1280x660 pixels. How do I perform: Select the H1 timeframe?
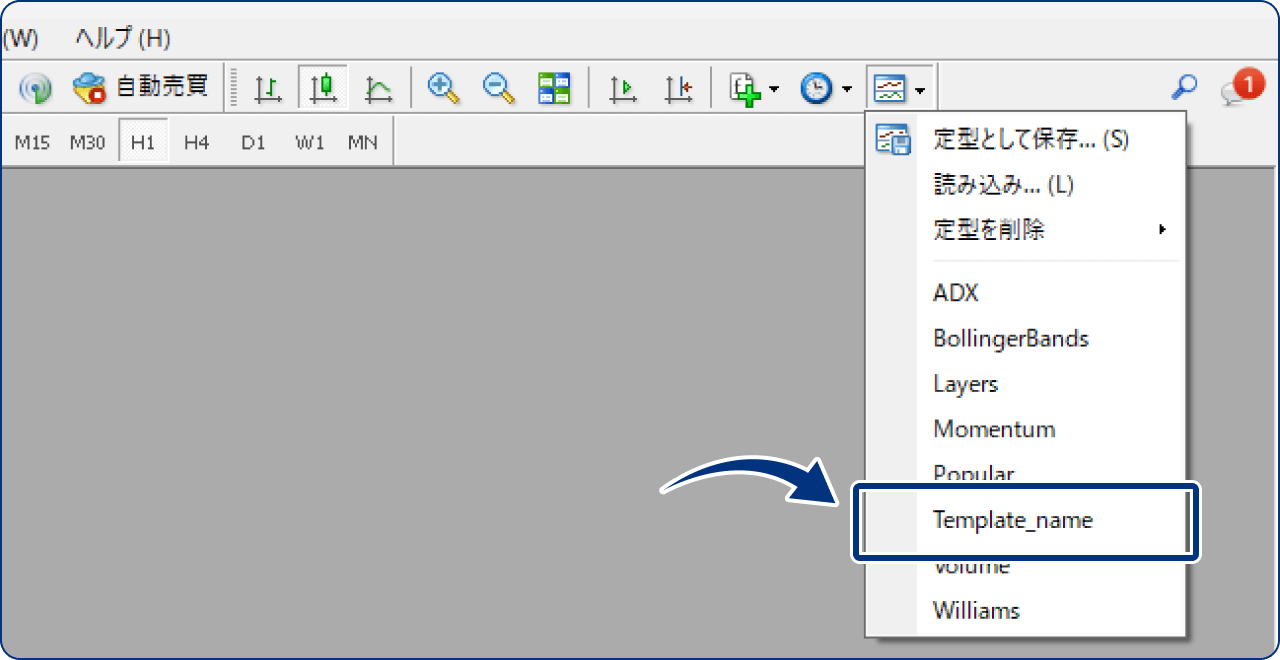point(143,142)
